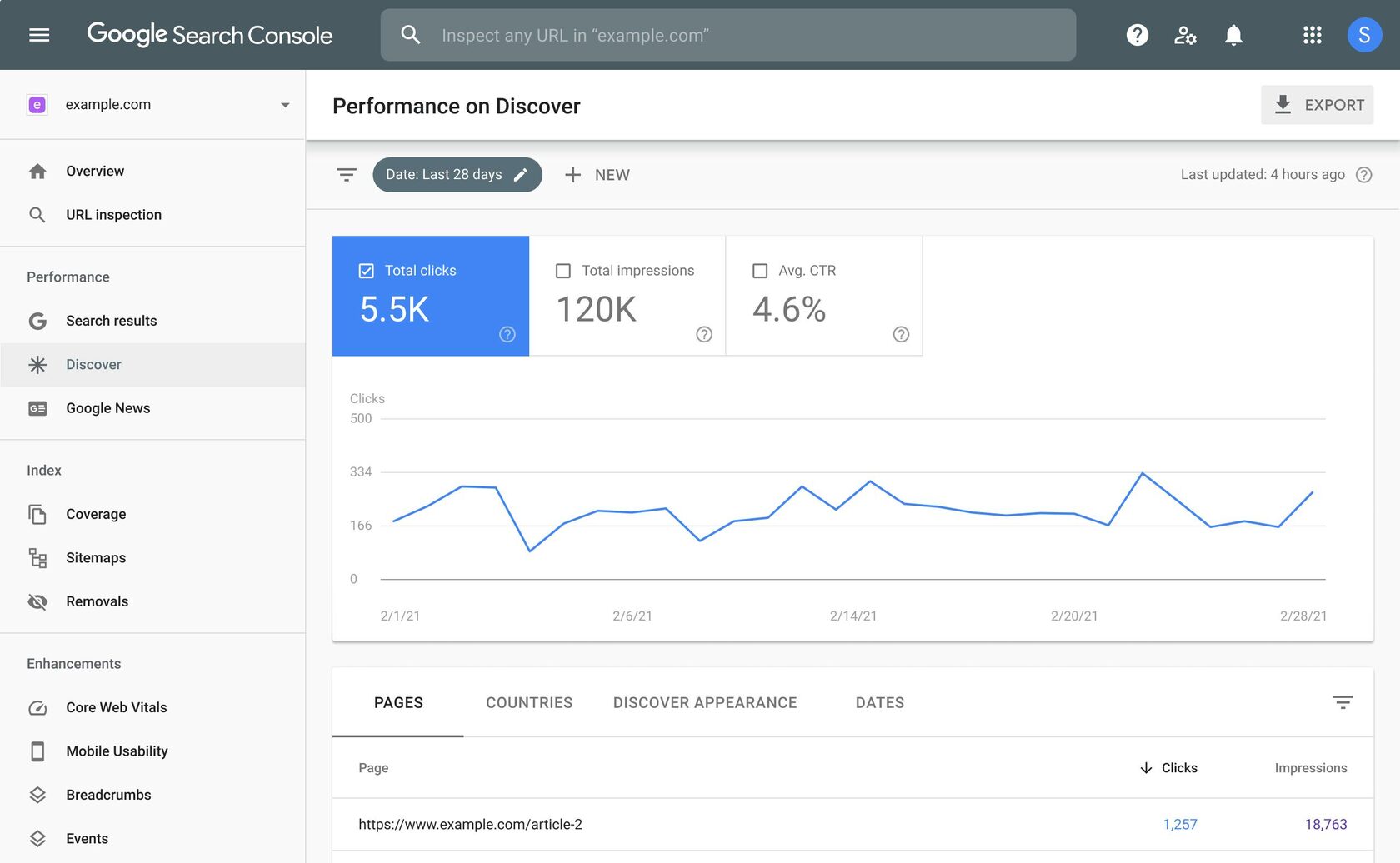Viewport: 1400px width, 863px height.
Task: Open the account avatar labeled S
Action: click(x=1364, y=35)
